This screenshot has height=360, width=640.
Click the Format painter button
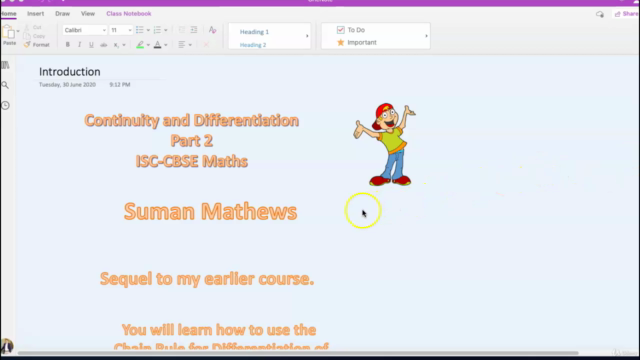[x=36, y=45]
